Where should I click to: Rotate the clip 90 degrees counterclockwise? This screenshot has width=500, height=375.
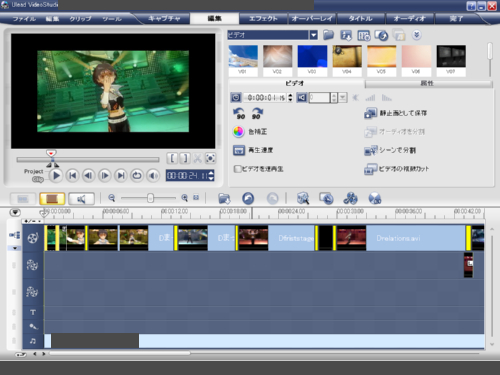click(239, 113)
